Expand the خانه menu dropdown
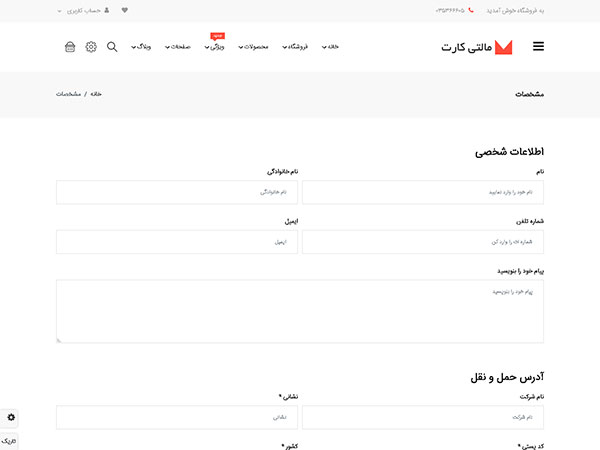The width and height of the screenshot is (600, 450). [331, 47]
